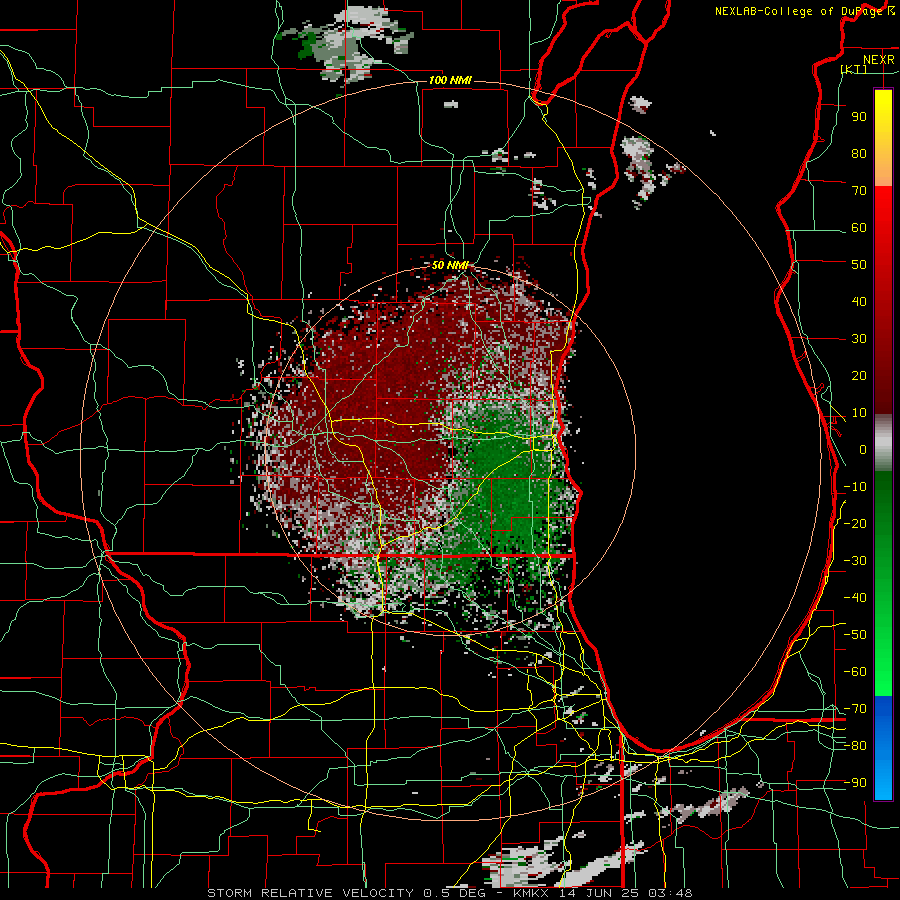This screenshot has height=900, width=900.
Task: Click the "-30" value on the legend scale
Action: (x=855, y=561)
